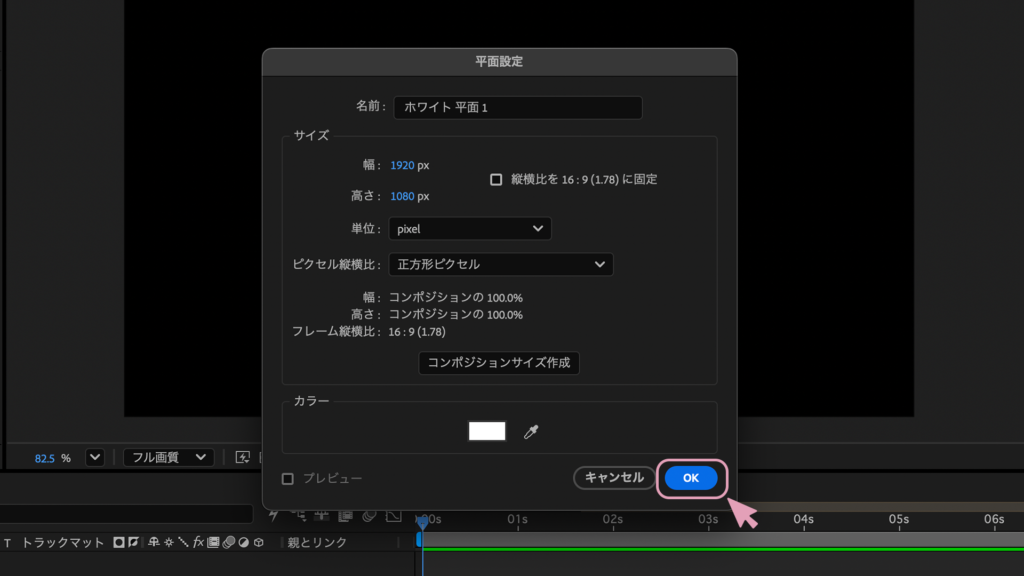
Task: Toggle the hide shy layers timeline icon
Action: 321,515
